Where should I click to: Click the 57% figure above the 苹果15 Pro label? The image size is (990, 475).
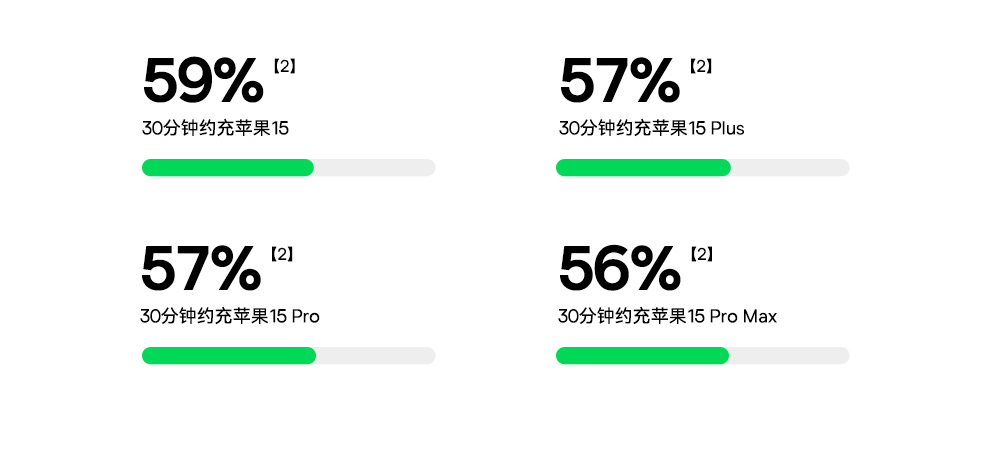201,269
